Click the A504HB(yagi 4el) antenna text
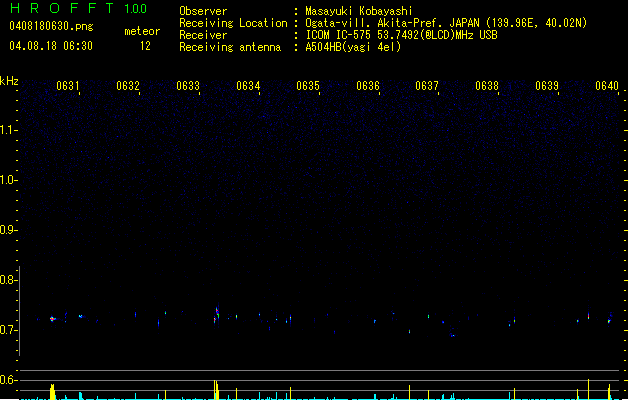Viewport: 629px width, 400px height. click(x=353, y=47)
